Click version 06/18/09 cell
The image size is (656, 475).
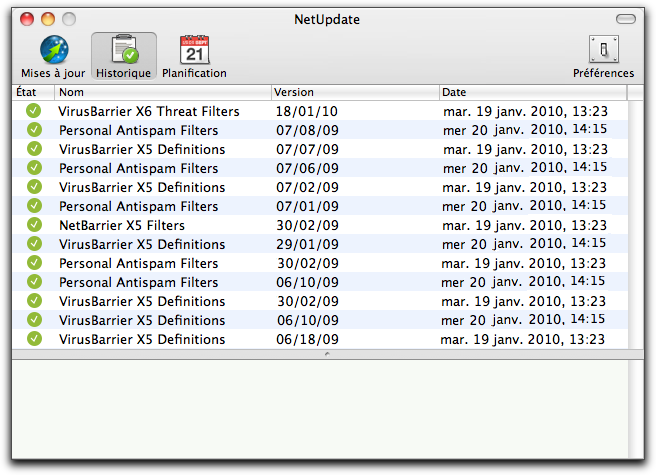[x=308, y=339]
